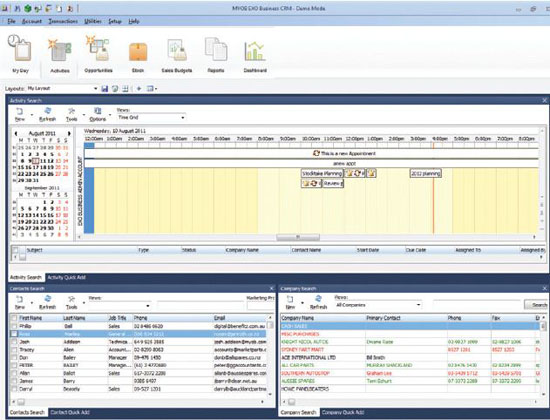Screen dimensions: 550x420
Task: Sort companies by Primary Contact column
Action: click(x=405, y=318)
